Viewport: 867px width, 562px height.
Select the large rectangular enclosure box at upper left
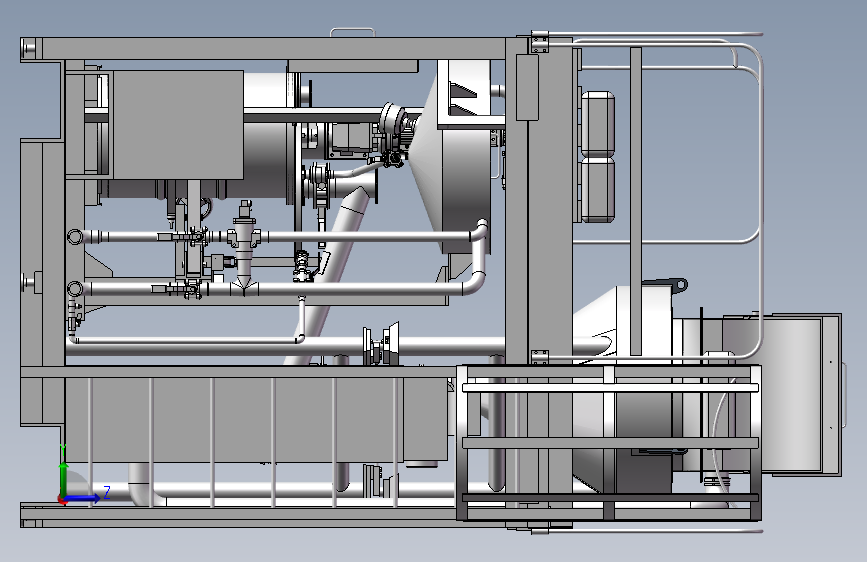(x=177, y=124)
